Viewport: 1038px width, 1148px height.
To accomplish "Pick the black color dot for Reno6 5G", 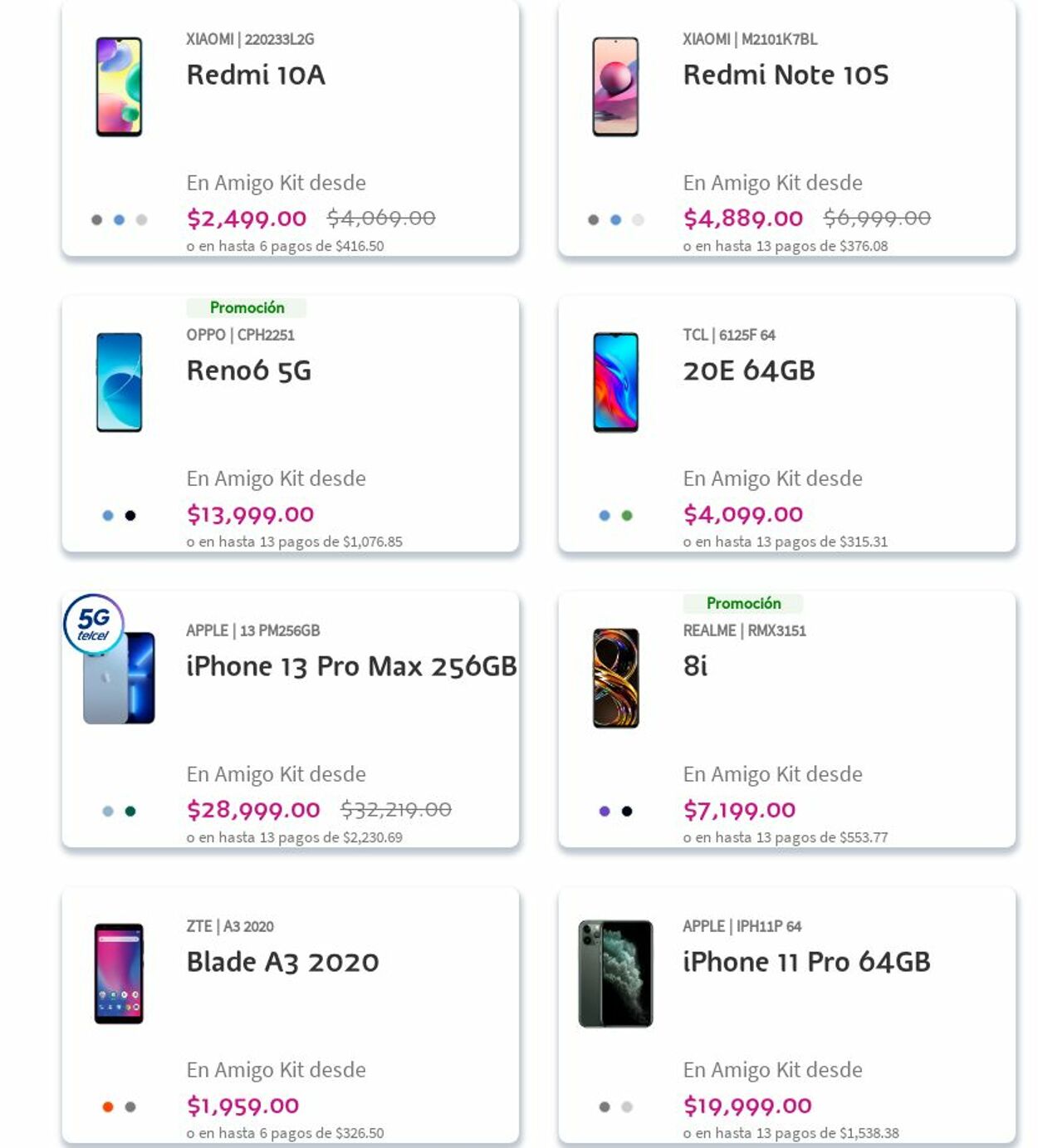I will pyautogui.click(x=130, y=516).
